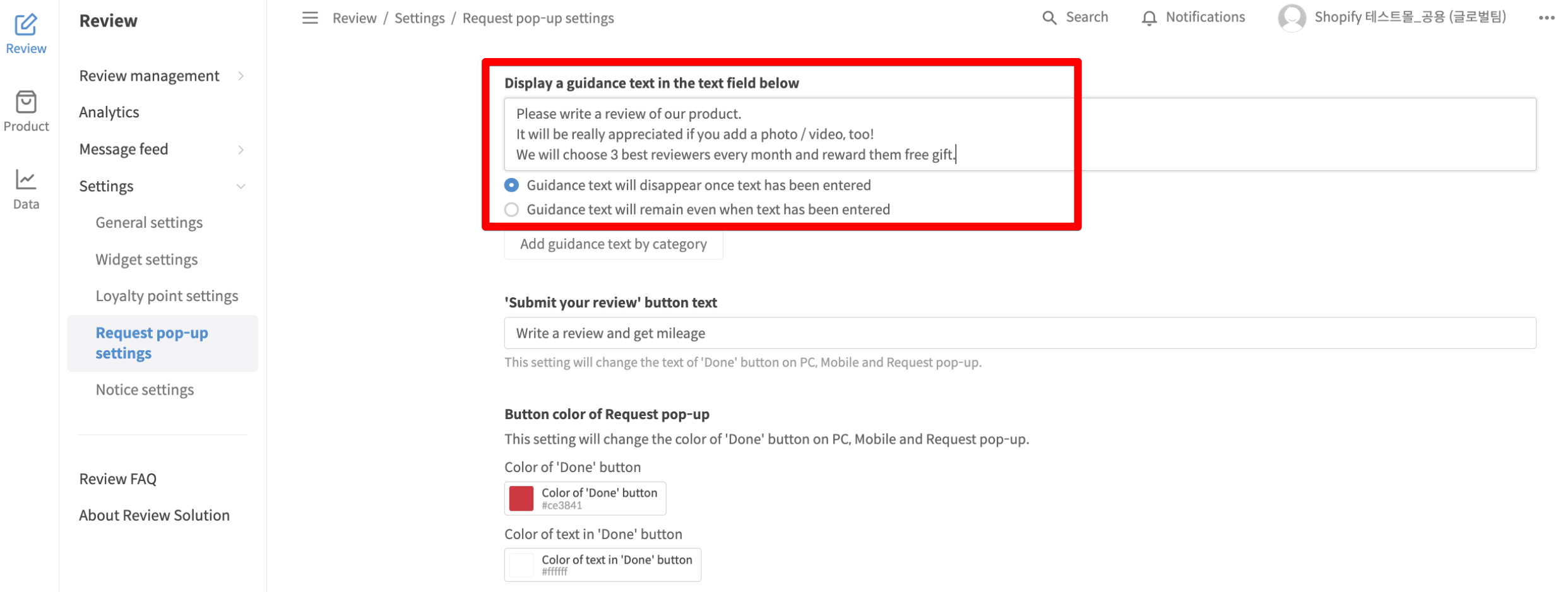Select 'Guidance text will disappear' radio option
1568x592 pixels.
click(512, 185)
